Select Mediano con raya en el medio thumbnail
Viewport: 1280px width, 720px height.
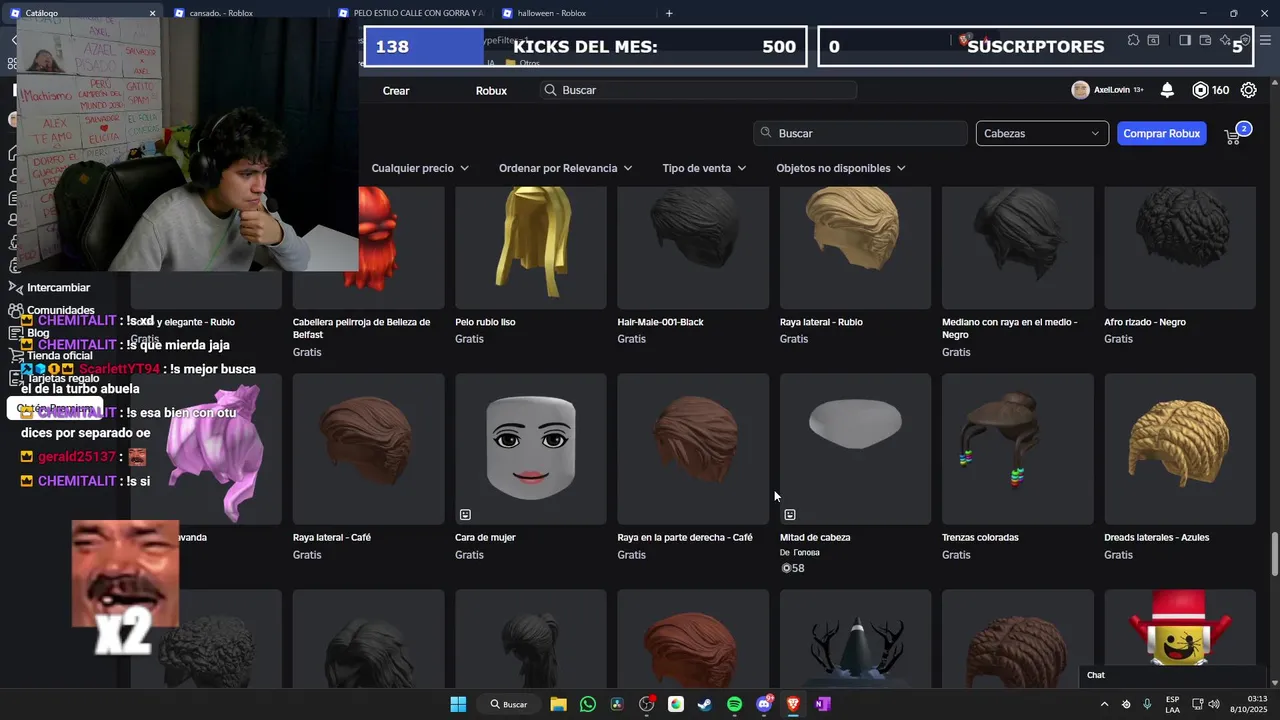tap(1018, 247)
